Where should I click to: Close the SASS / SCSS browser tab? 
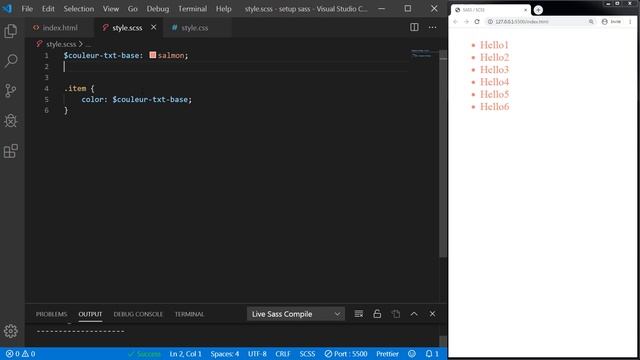point(525,10)
